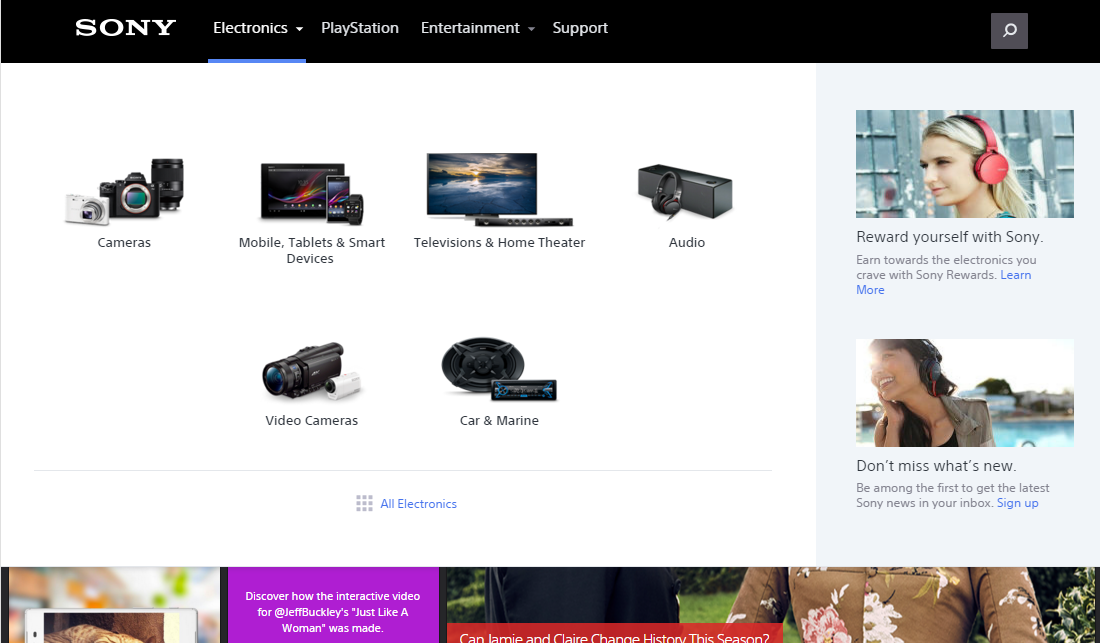Open the search magnifying glass icon
1100x643 pixels.
[x=1008, y=30]
